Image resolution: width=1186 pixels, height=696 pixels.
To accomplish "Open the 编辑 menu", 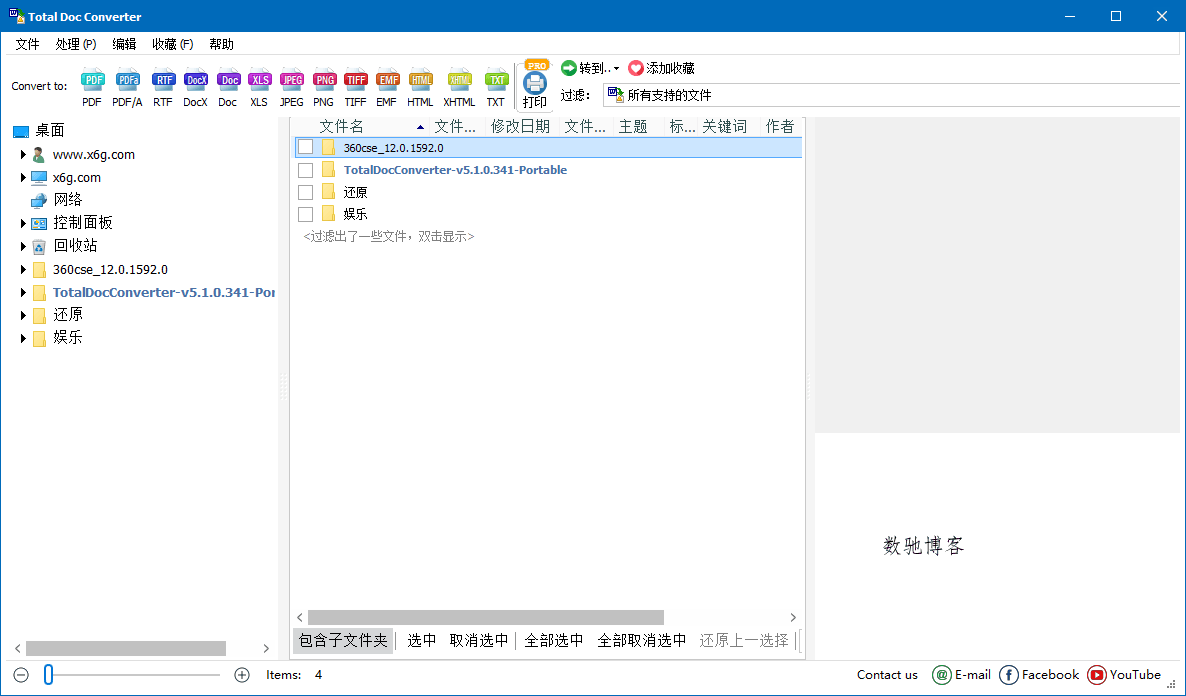I will tap(124, 44).
